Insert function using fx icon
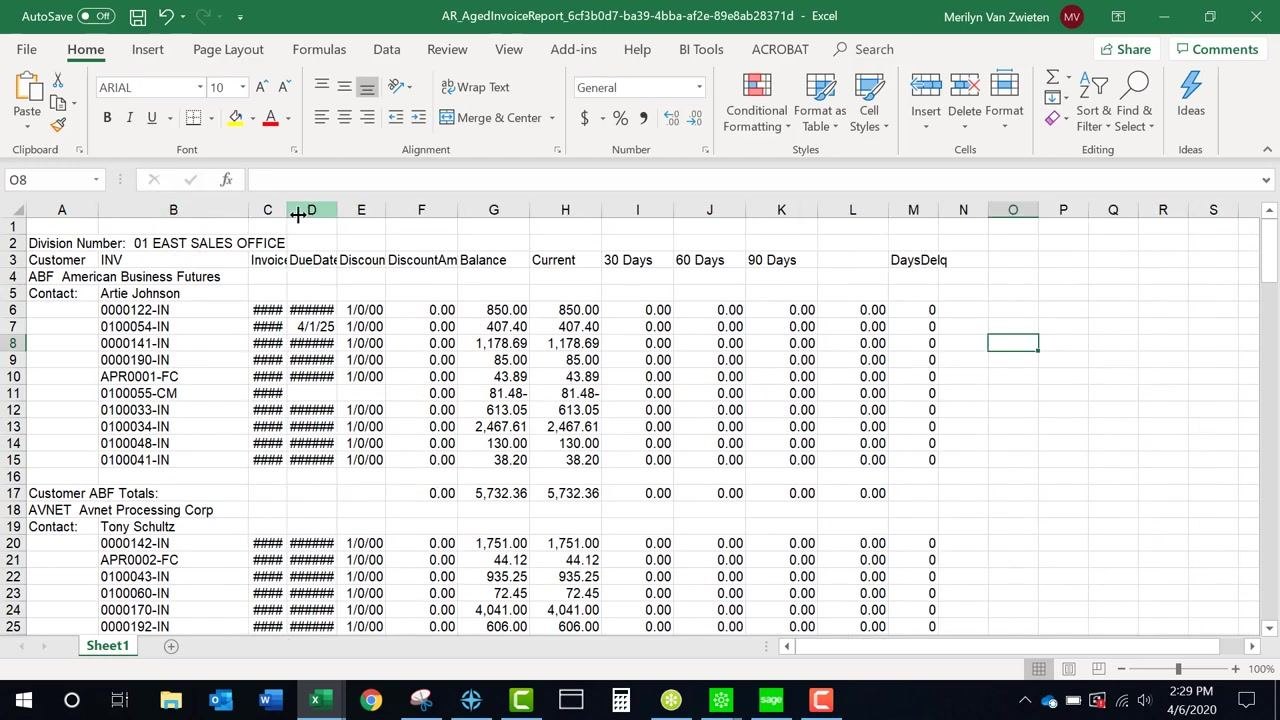1280x720 pixels. point(226,180)
